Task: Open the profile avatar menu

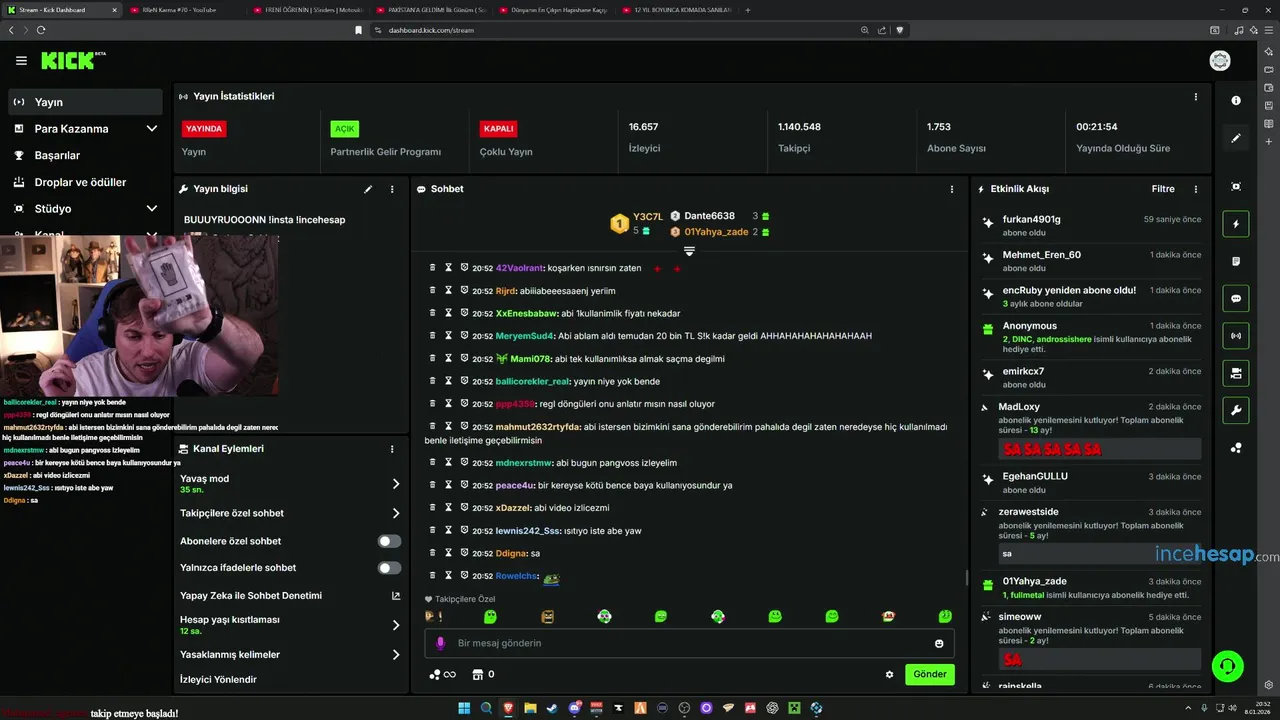Action: (1220, 61)
